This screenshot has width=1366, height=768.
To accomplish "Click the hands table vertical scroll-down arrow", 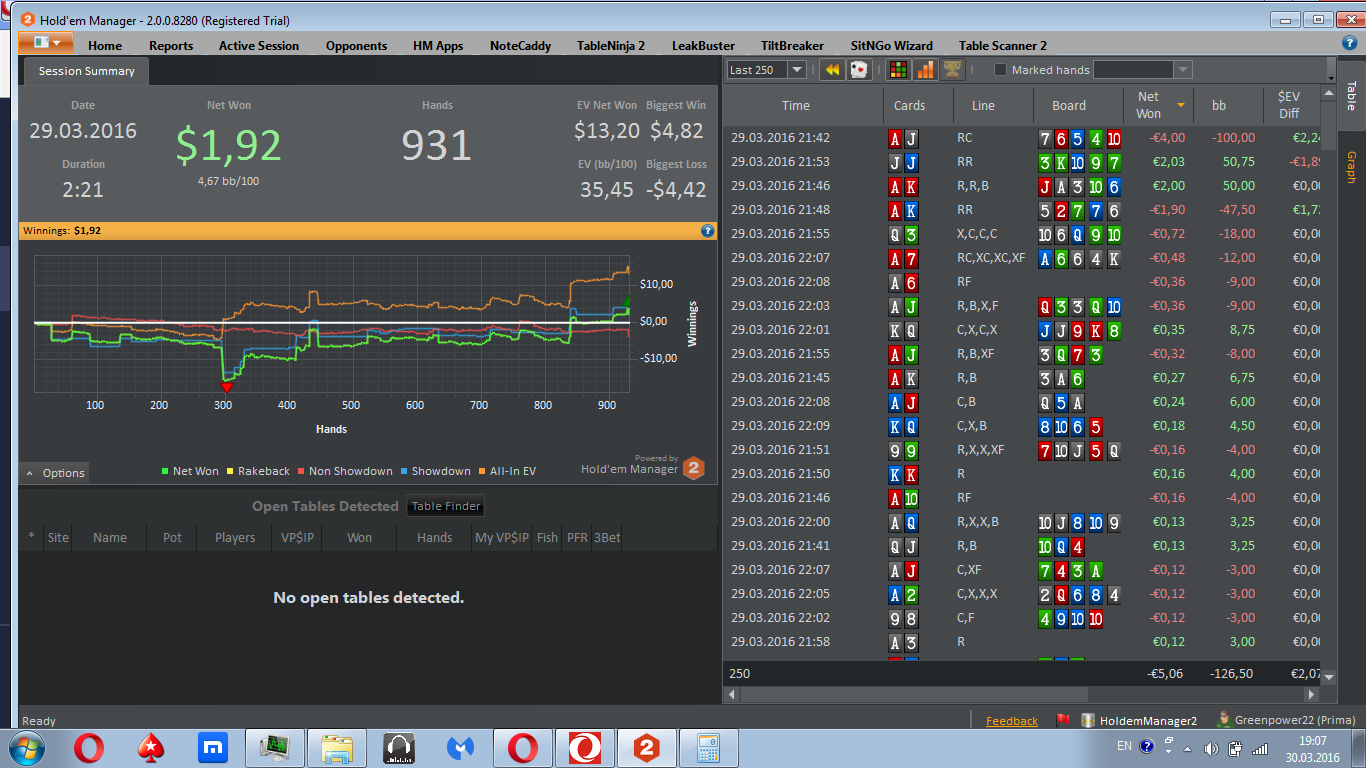I will point(1329,677).
